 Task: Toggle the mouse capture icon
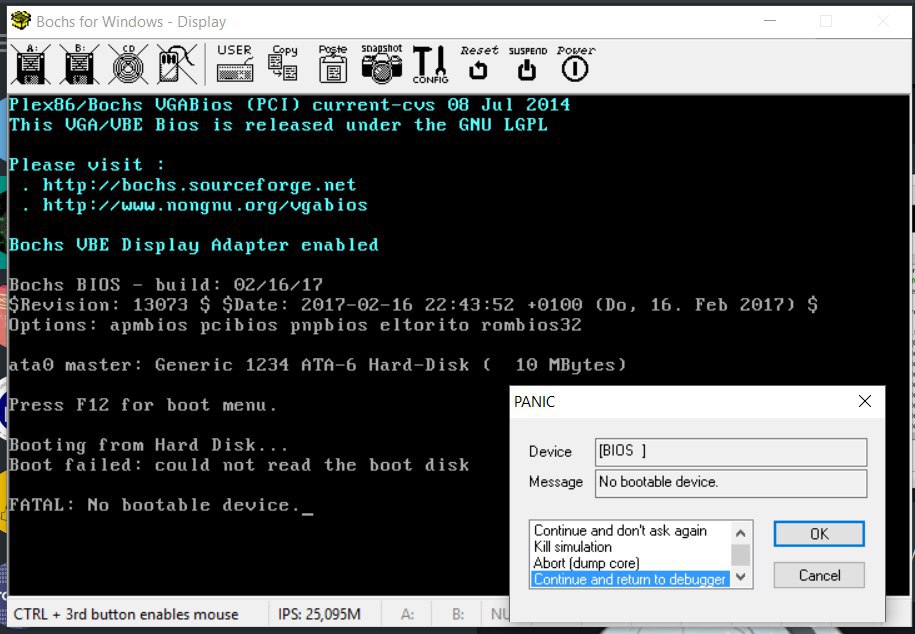177,64
